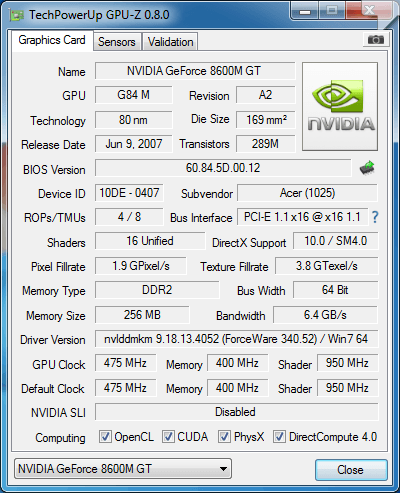
Task: Click the GPU field G84 M
Action: (134, 95)
